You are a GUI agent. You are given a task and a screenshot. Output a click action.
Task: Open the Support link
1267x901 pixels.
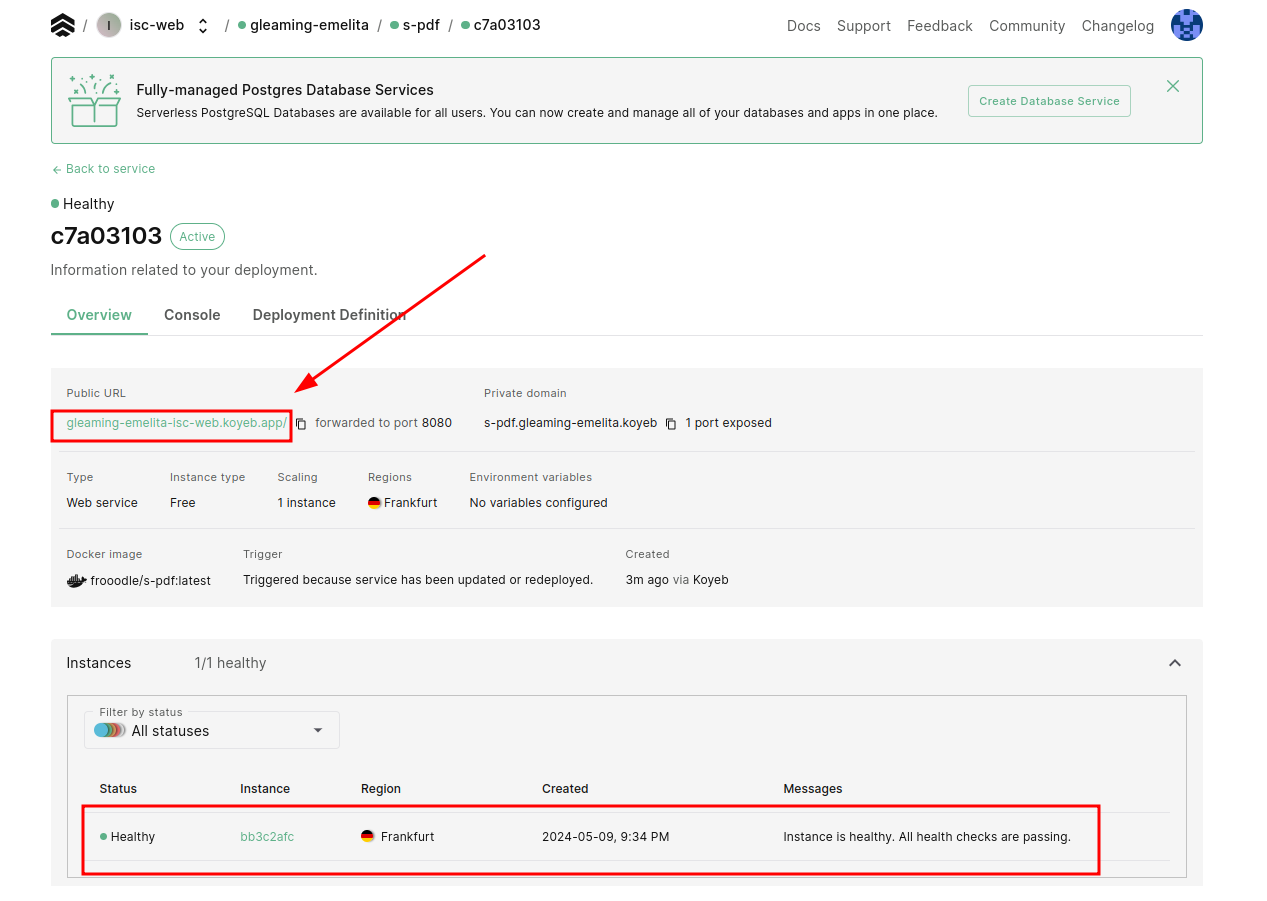point(864,26)
